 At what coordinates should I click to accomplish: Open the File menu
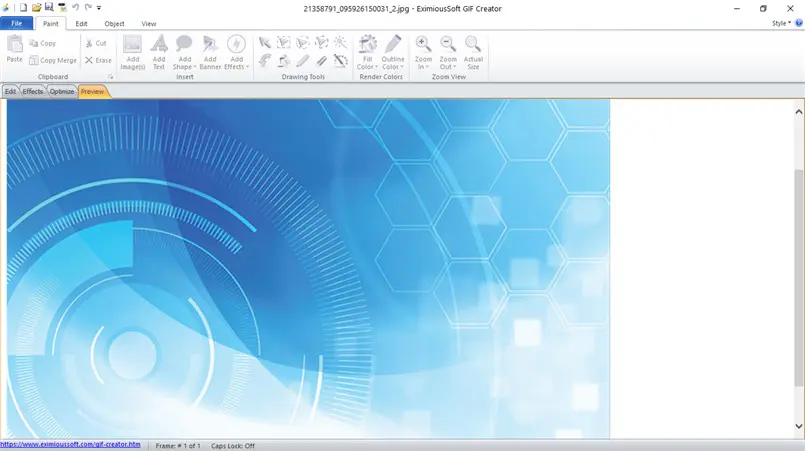(16, 23)
